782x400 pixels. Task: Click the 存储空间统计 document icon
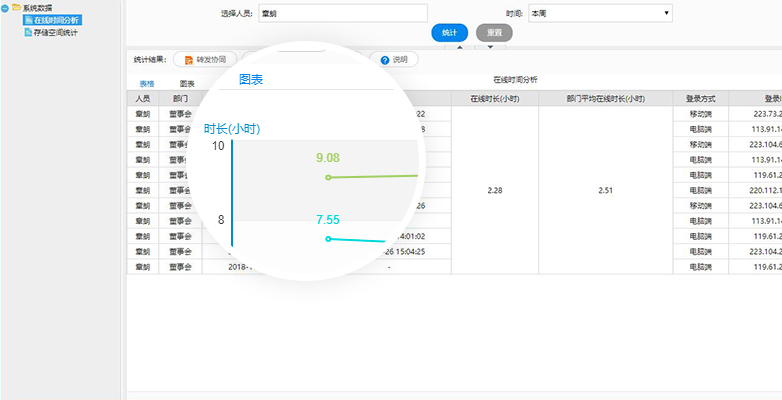click(x=28, y=32)
